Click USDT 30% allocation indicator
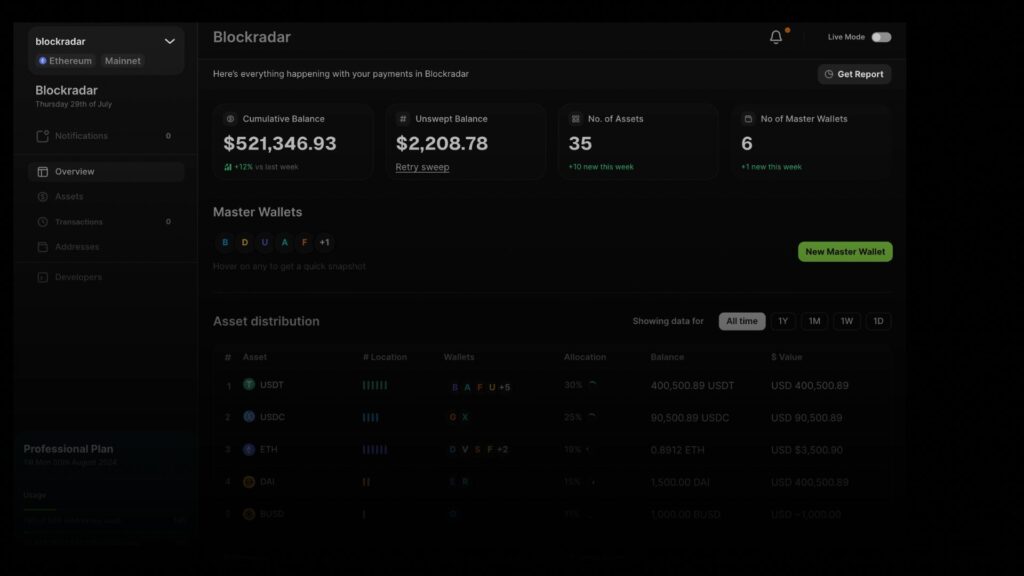The width and height of the screenshot is (1024, 576). tap(581, 385)
